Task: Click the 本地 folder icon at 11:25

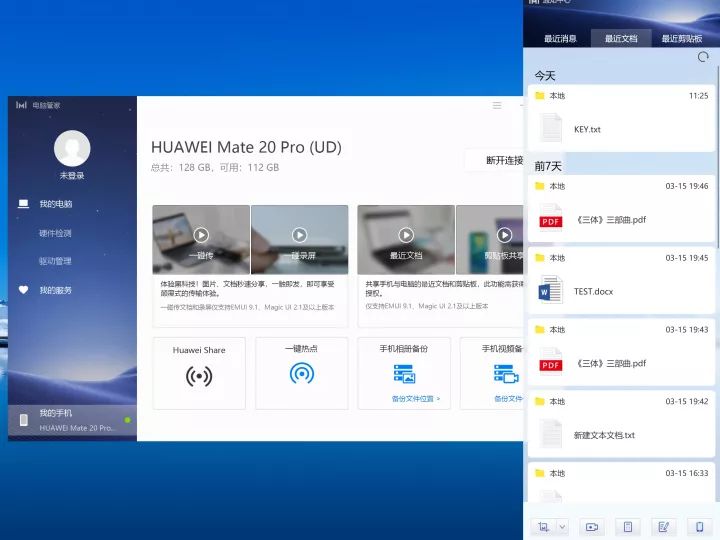Action: (x=540, y=96)
